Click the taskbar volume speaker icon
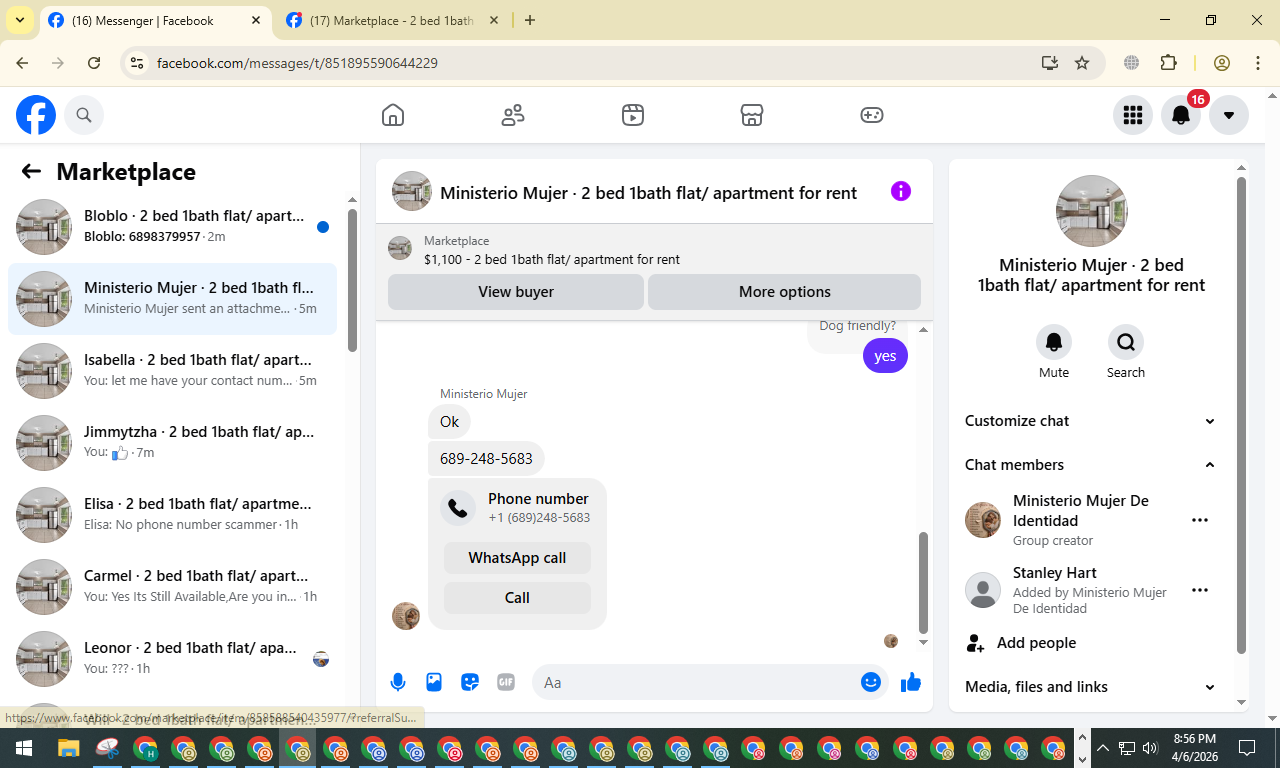Viewport: 1280px width, 768px height. (x=1149, y=748)
